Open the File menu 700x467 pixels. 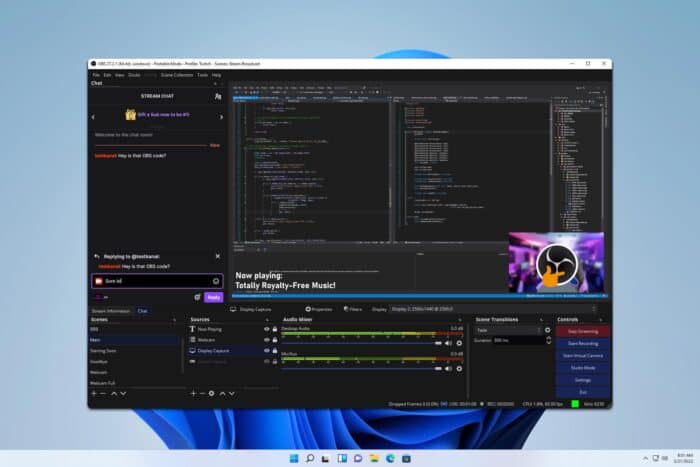[96, 75]
